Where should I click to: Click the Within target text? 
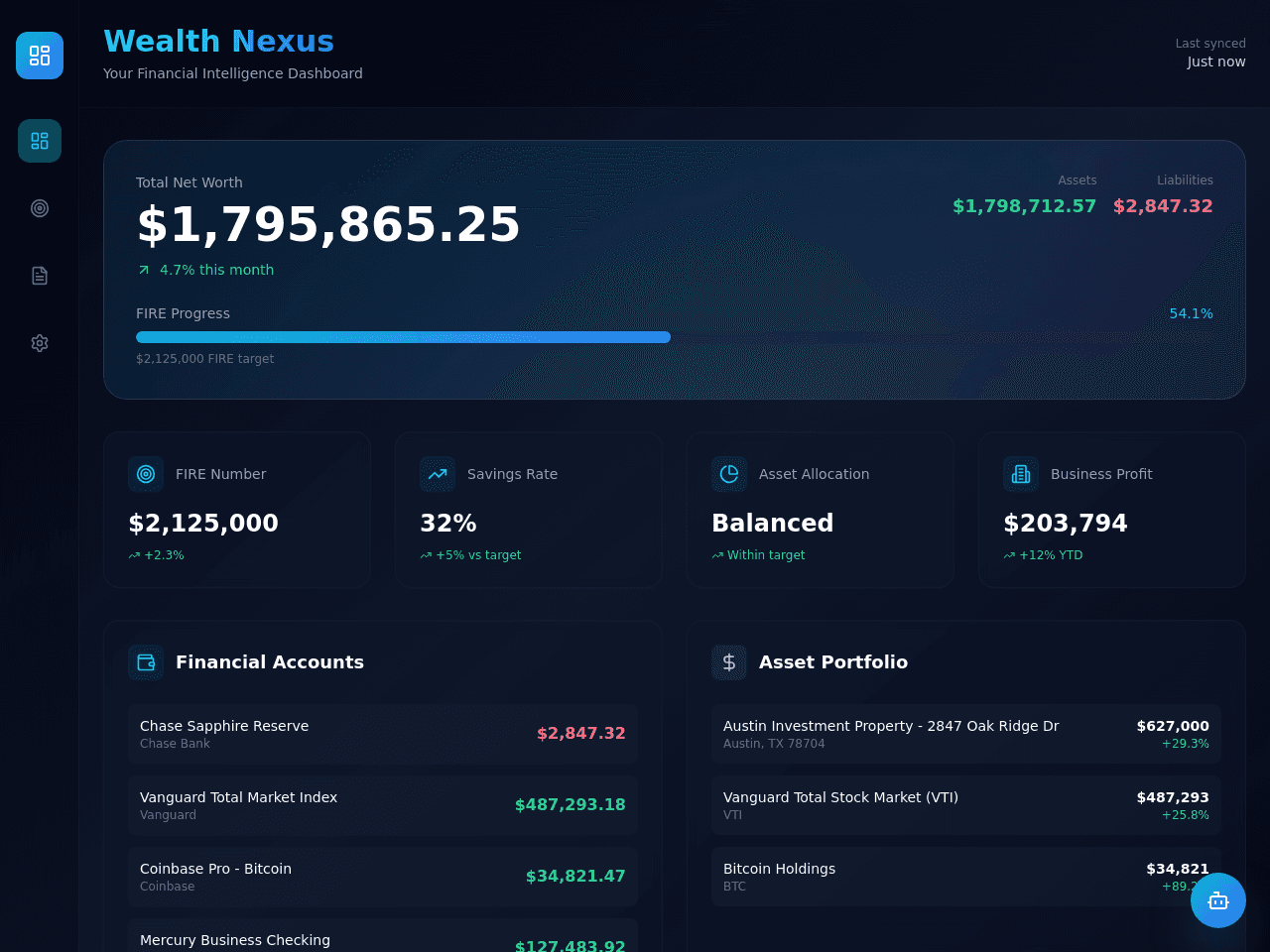pyautogui.click(x=766, y=555)
